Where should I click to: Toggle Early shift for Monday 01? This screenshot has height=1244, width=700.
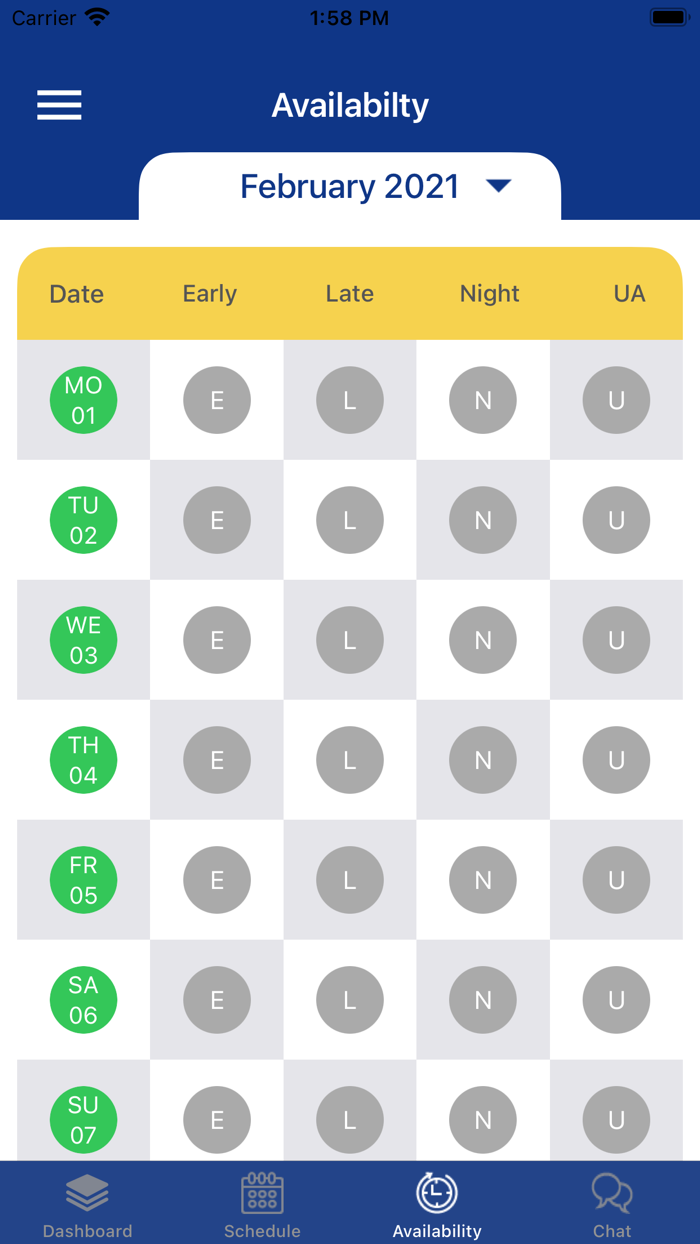point(217,400)
